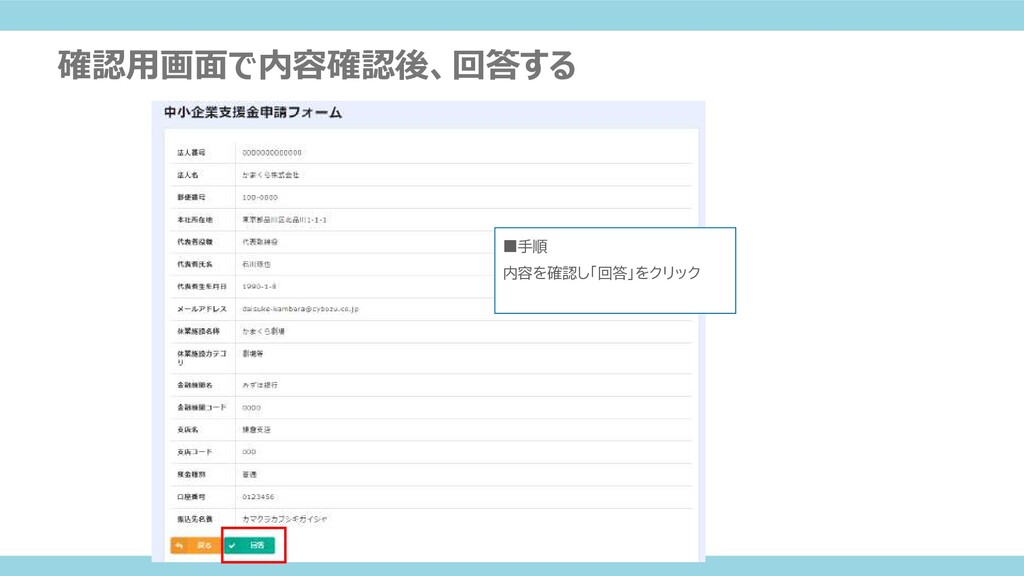
Task: Click the 代表者氏名 name value
Action: [x=256, y=264]
